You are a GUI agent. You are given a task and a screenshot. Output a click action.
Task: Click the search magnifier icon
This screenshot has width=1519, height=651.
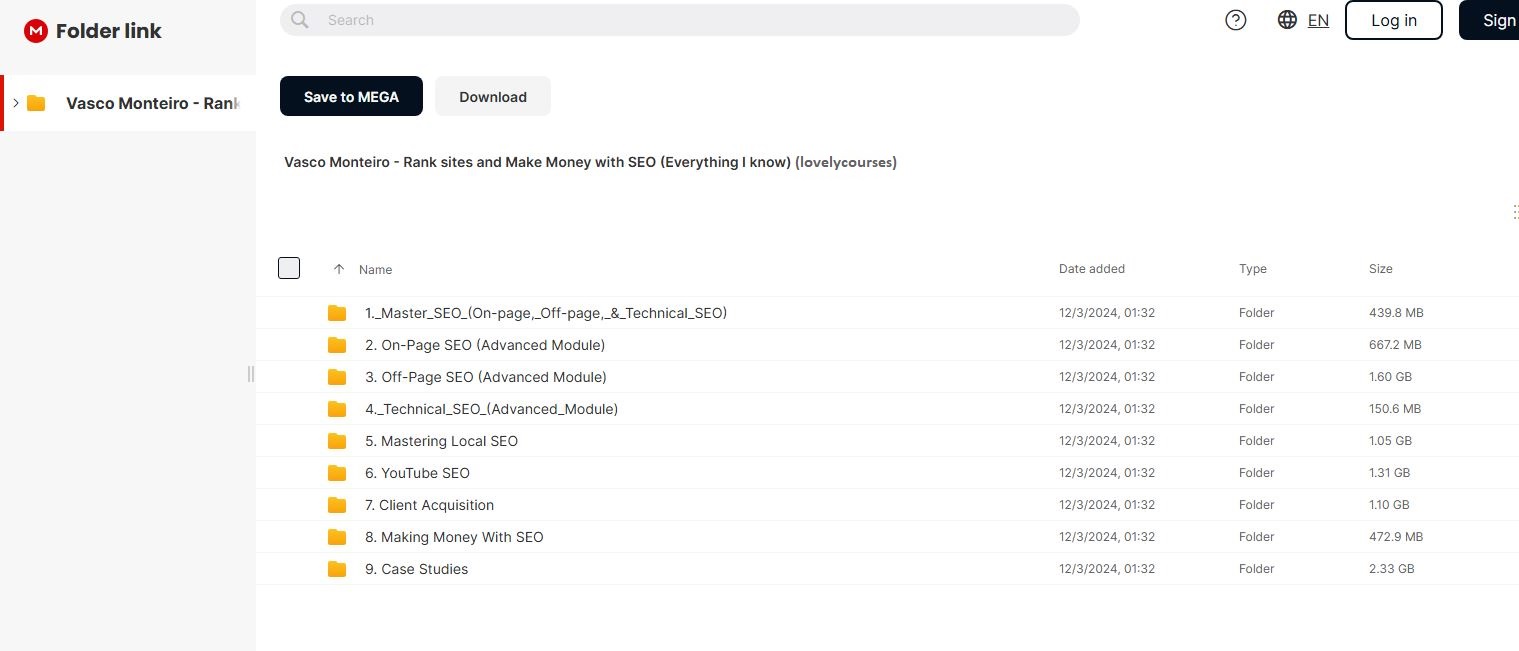point(299,20)
